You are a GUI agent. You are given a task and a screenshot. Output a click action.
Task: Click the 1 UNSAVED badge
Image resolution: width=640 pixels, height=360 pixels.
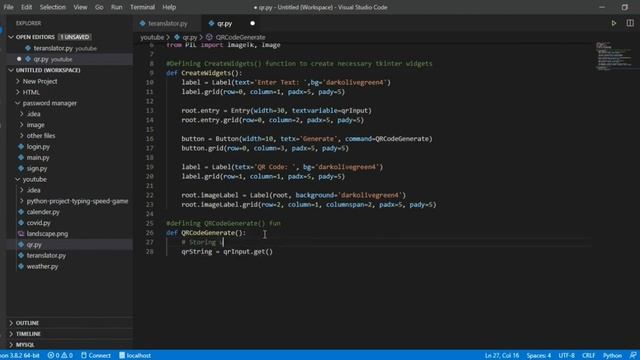75,37
